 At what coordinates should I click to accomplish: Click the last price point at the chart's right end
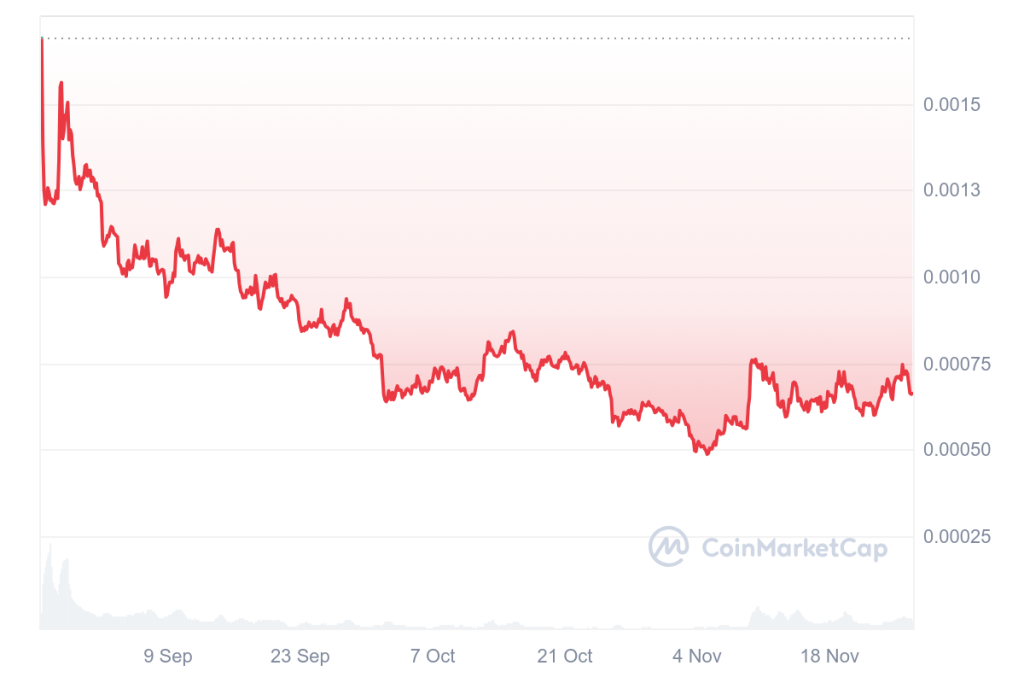pos(912,393)
